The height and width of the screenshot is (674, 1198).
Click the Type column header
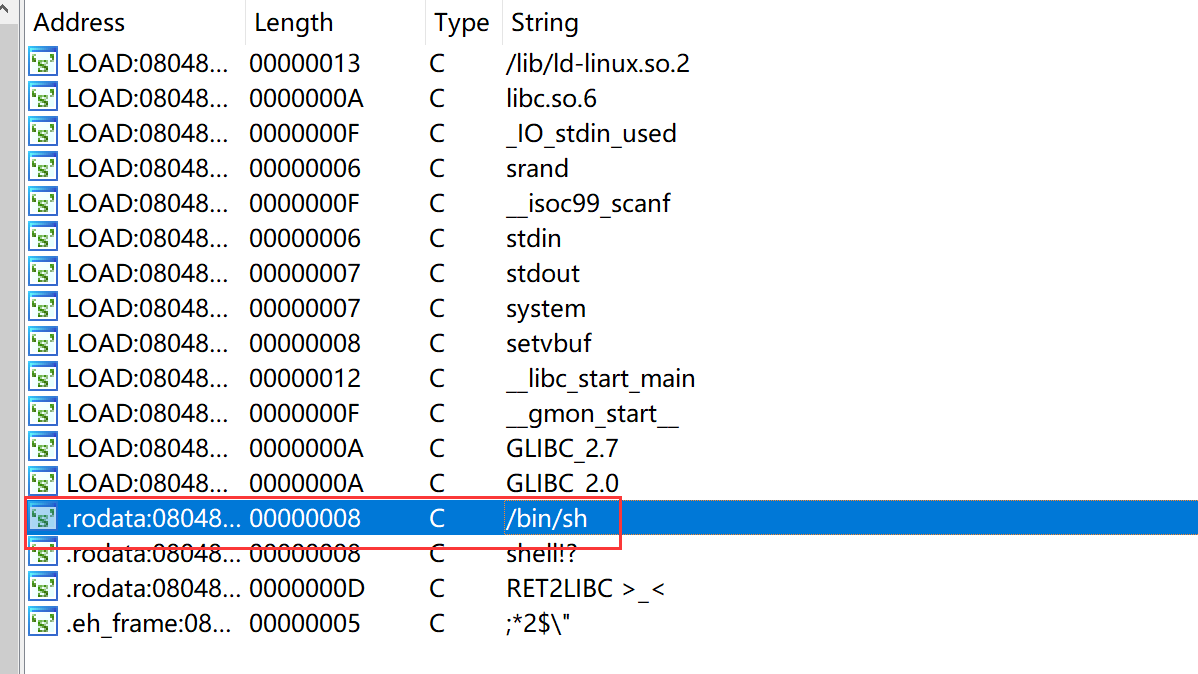[x=461, y=23]
